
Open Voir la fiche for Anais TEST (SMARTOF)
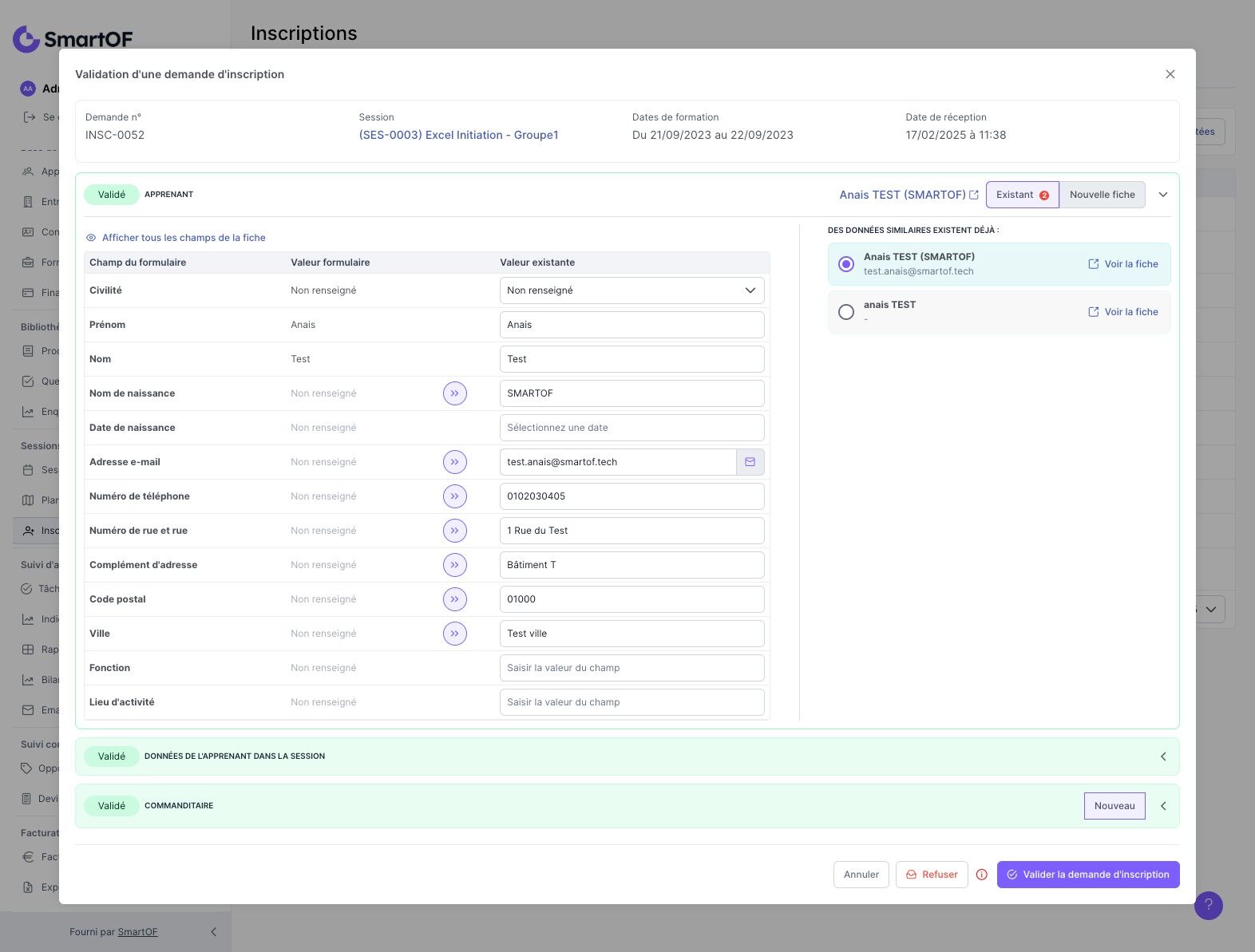click(x=1123, y=264)
